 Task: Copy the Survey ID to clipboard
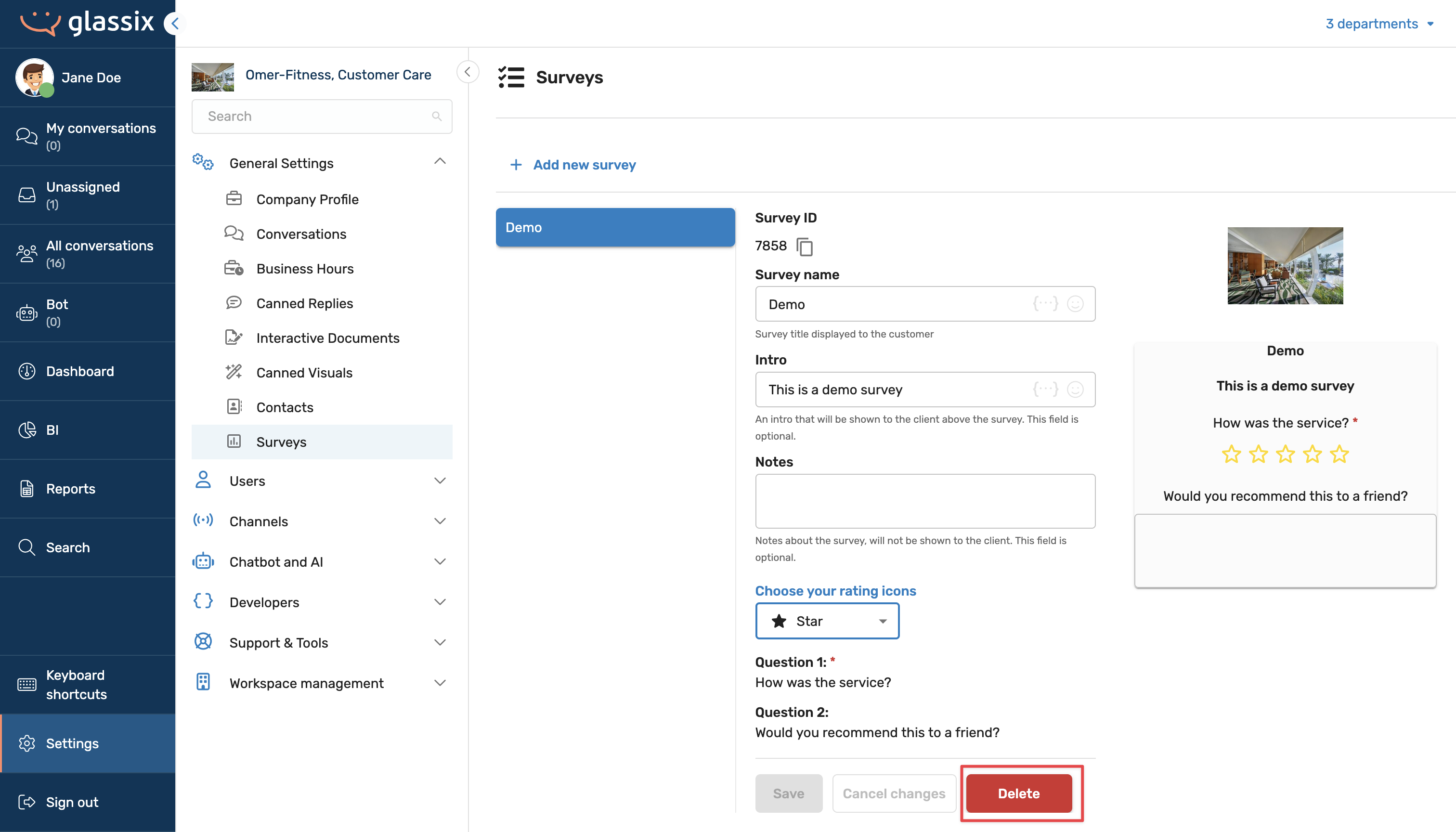[805, 247]
